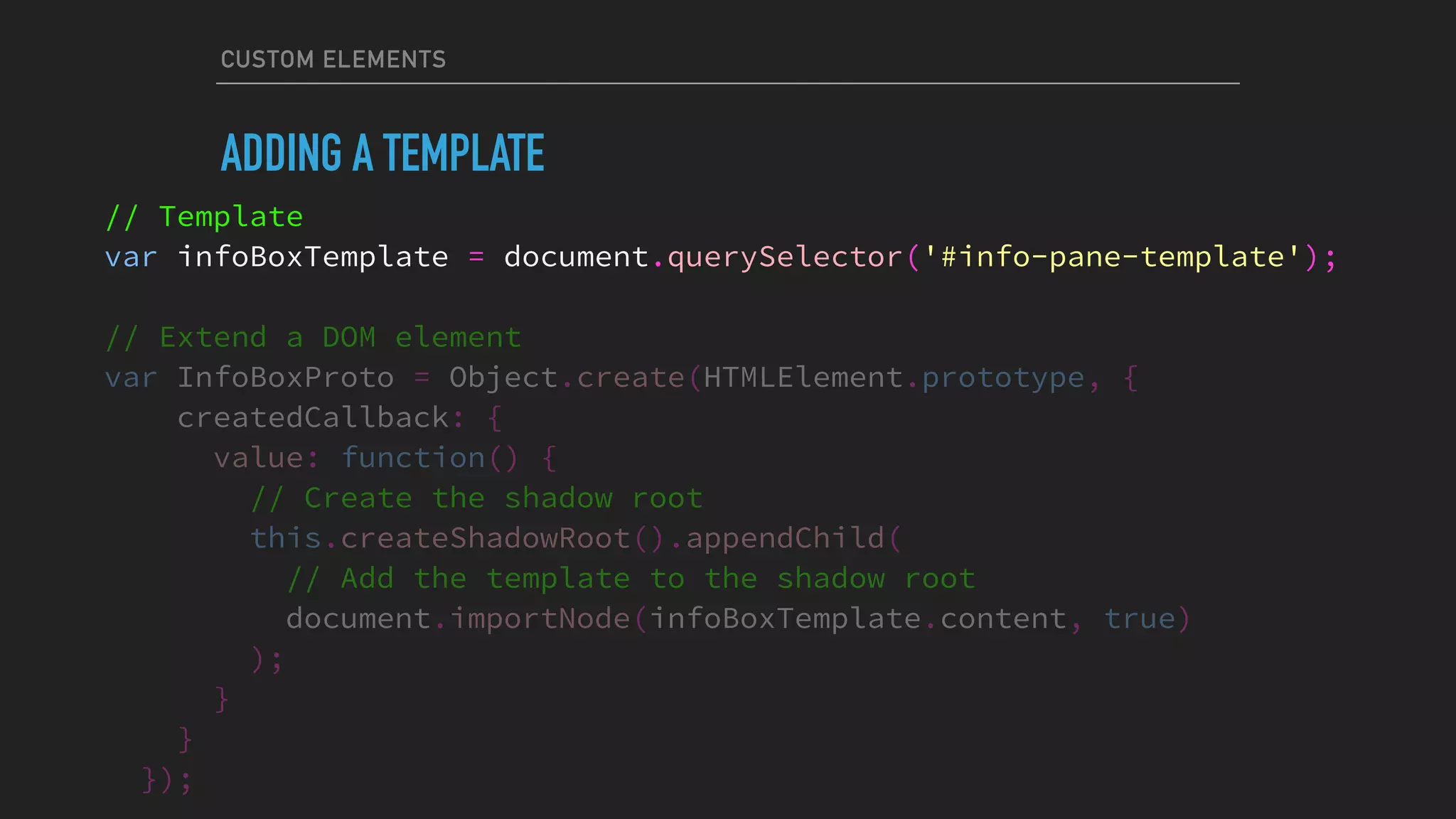
Task: Click the 'true' boolean argument
Action: [1140, 619]
